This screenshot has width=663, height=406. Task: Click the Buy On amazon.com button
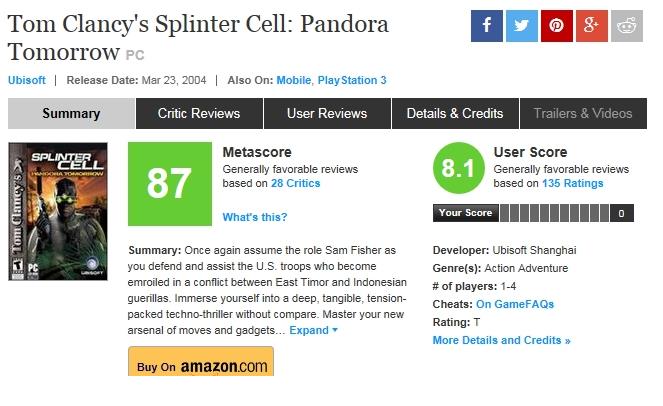[x=201, y=362]
